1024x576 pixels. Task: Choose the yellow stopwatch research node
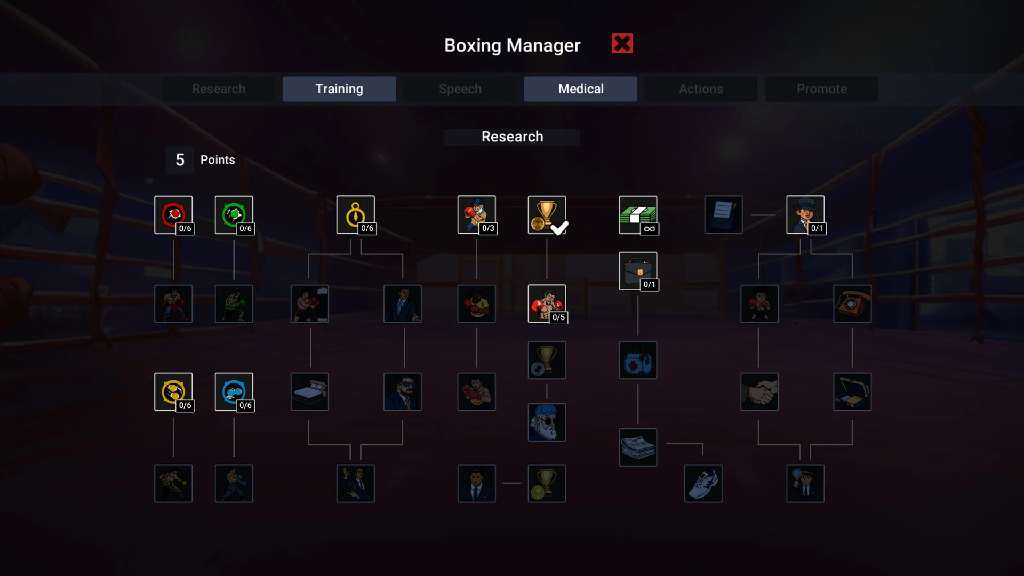(356, 215)
